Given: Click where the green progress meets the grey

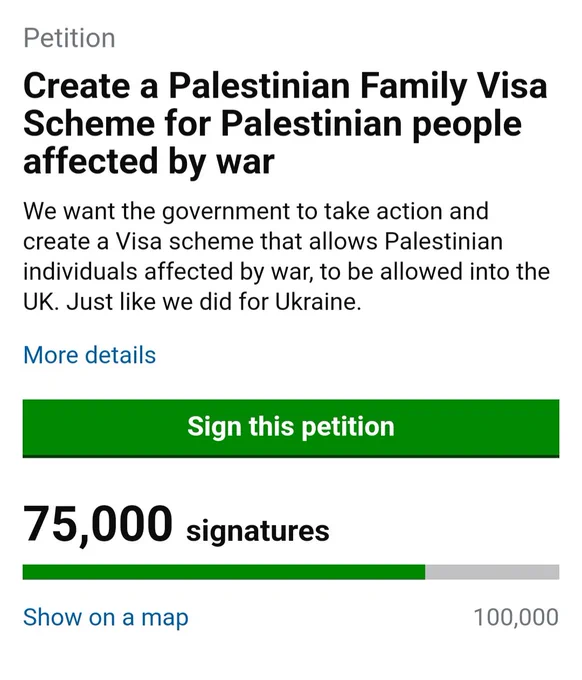Looking at the screenshot, I should click(425, 572).
